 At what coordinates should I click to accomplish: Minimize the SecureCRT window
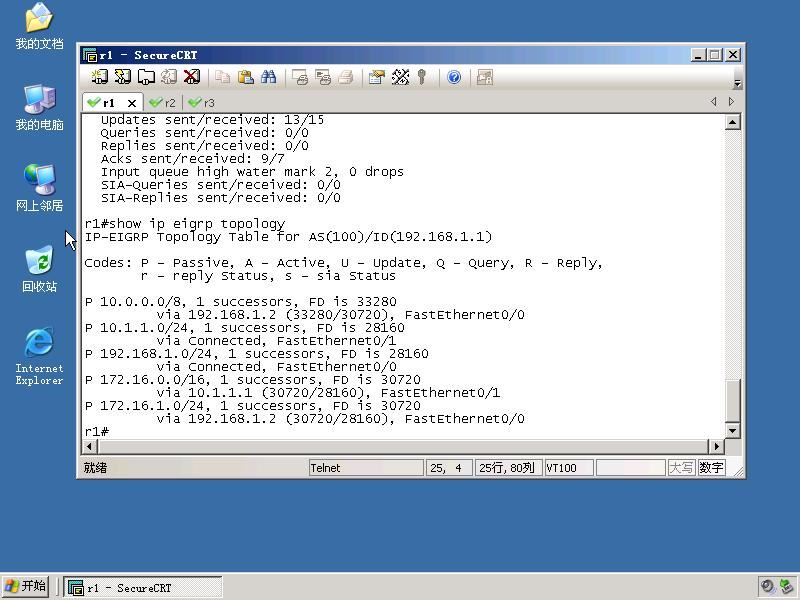point(698,55)
